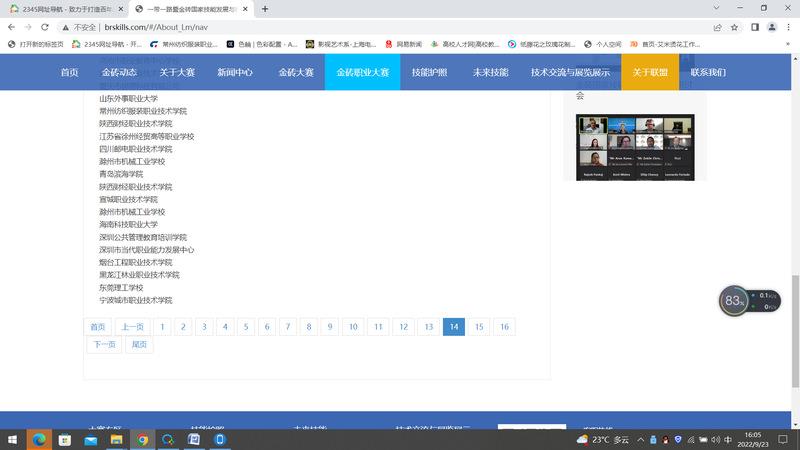Click the 下一页 next page button

coord(103,345)
